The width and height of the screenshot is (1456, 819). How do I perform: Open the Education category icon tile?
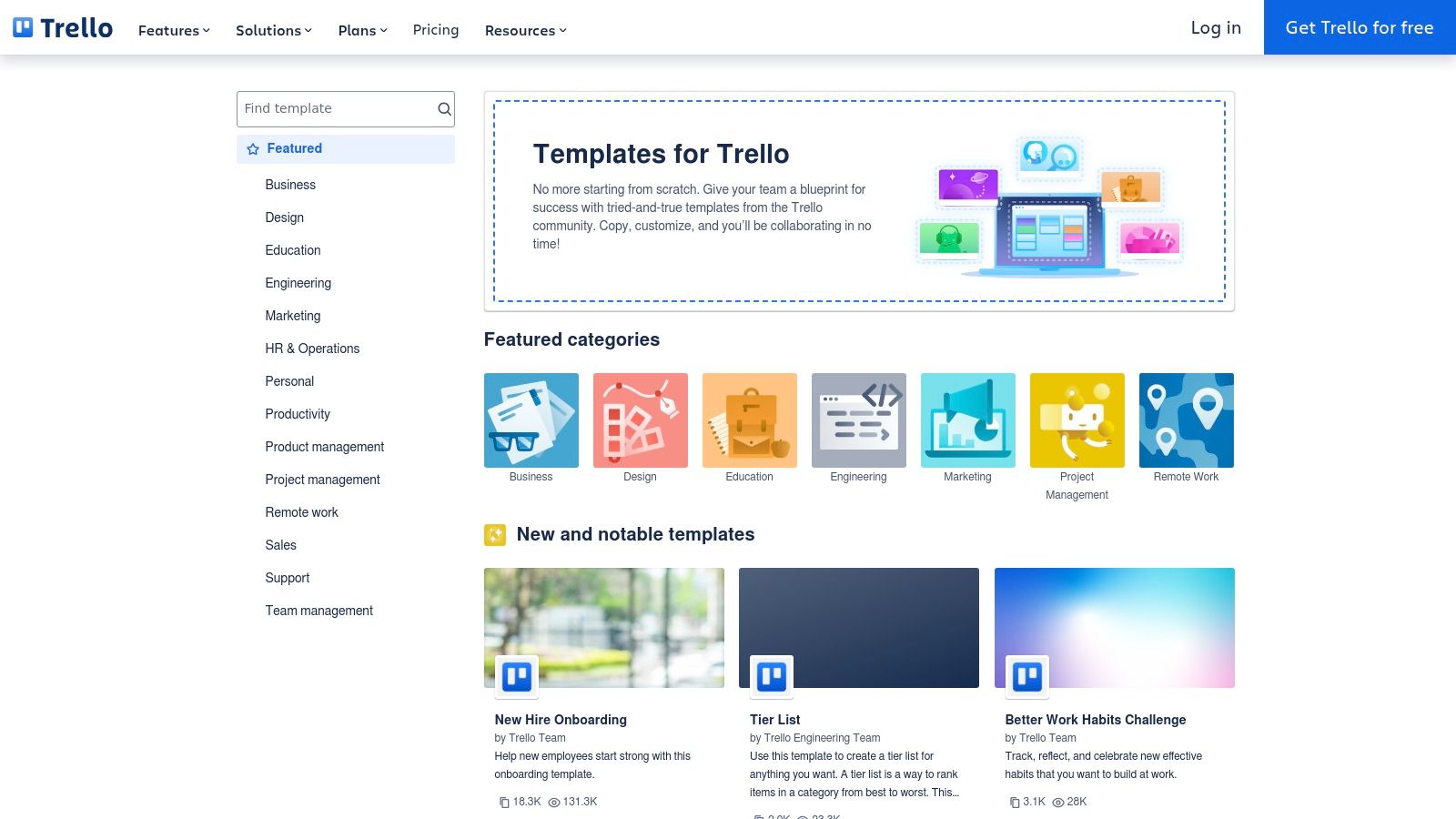750,420
